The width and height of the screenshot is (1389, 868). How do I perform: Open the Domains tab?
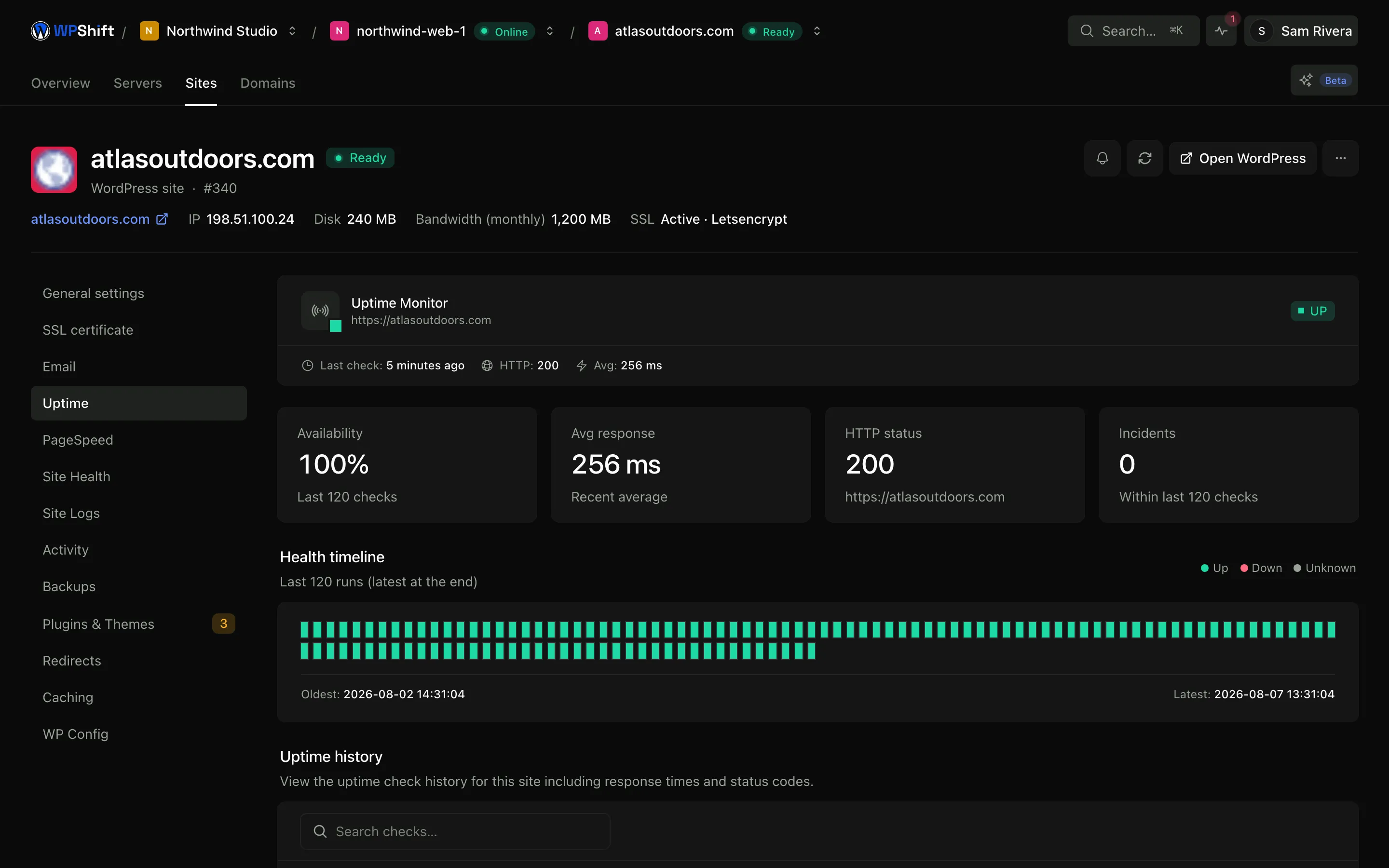pos(268,83)
